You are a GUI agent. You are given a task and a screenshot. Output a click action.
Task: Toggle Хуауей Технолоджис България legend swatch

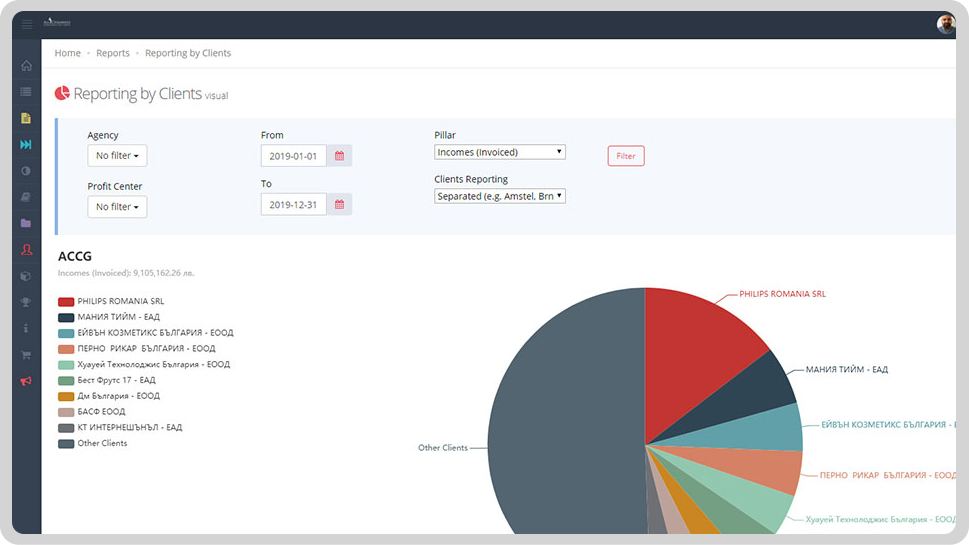(x=66, y=365)
